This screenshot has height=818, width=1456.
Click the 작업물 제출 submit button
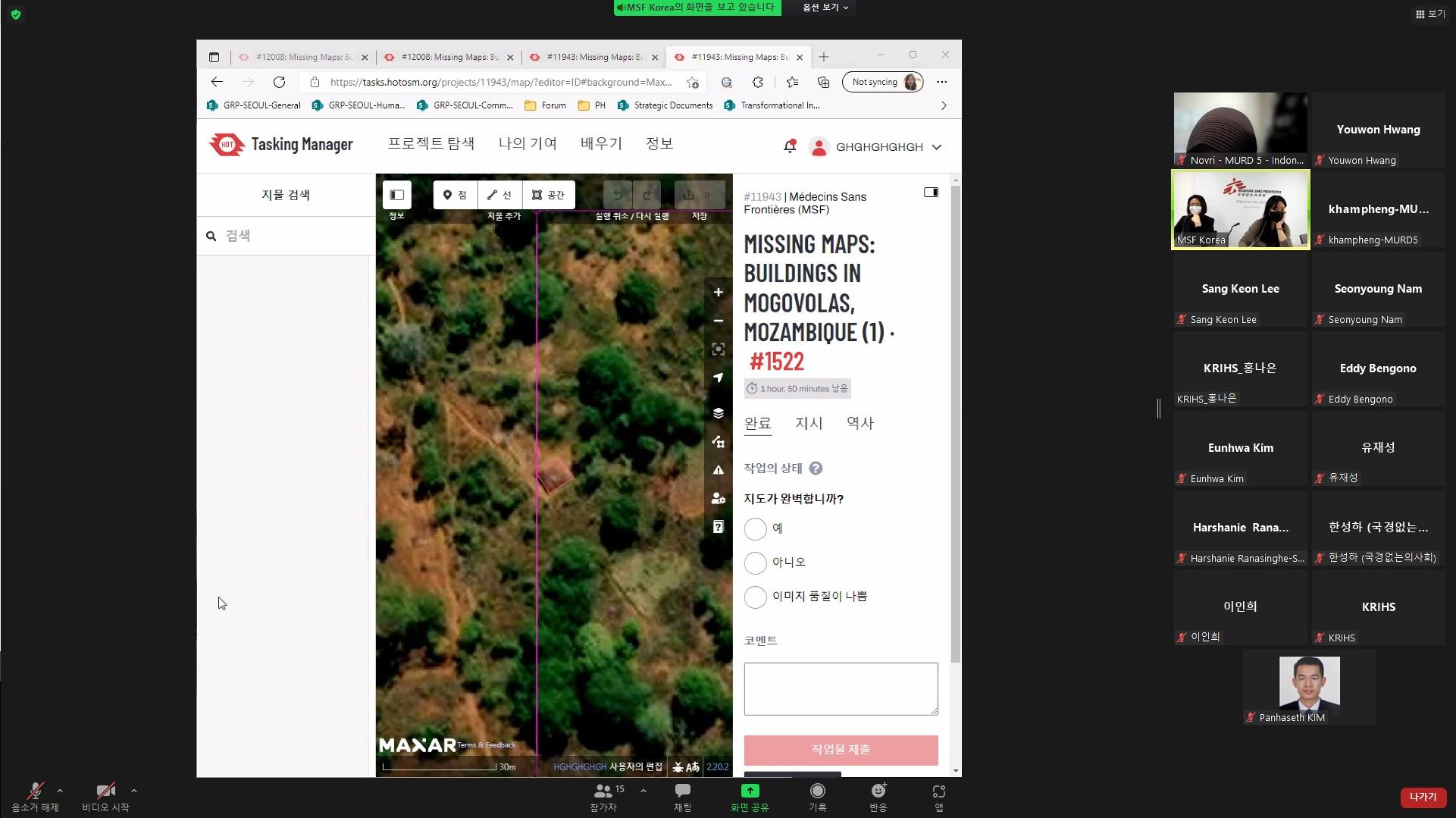[x=841, y=750]
